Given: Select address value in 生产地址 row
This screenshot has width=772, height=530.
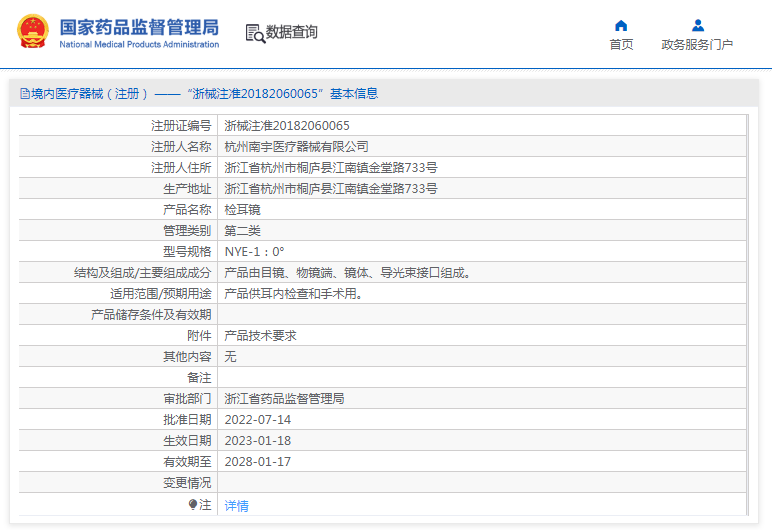Looking at the screenshot, I should point(331,189).
